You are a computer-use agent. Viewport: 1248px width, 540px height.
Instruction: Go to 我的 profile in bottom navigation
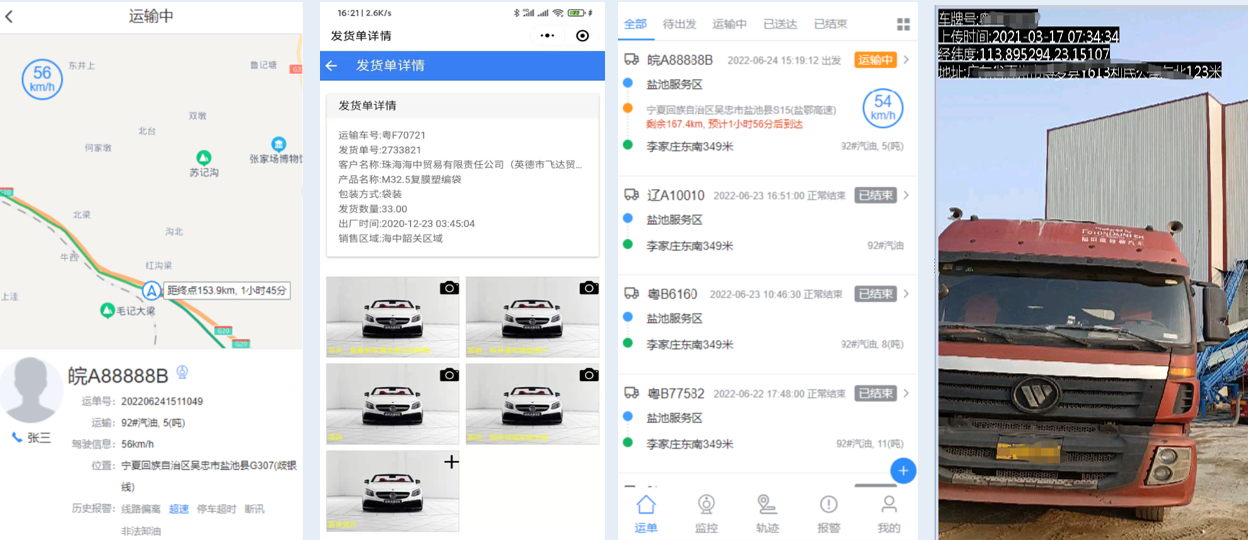888,512
